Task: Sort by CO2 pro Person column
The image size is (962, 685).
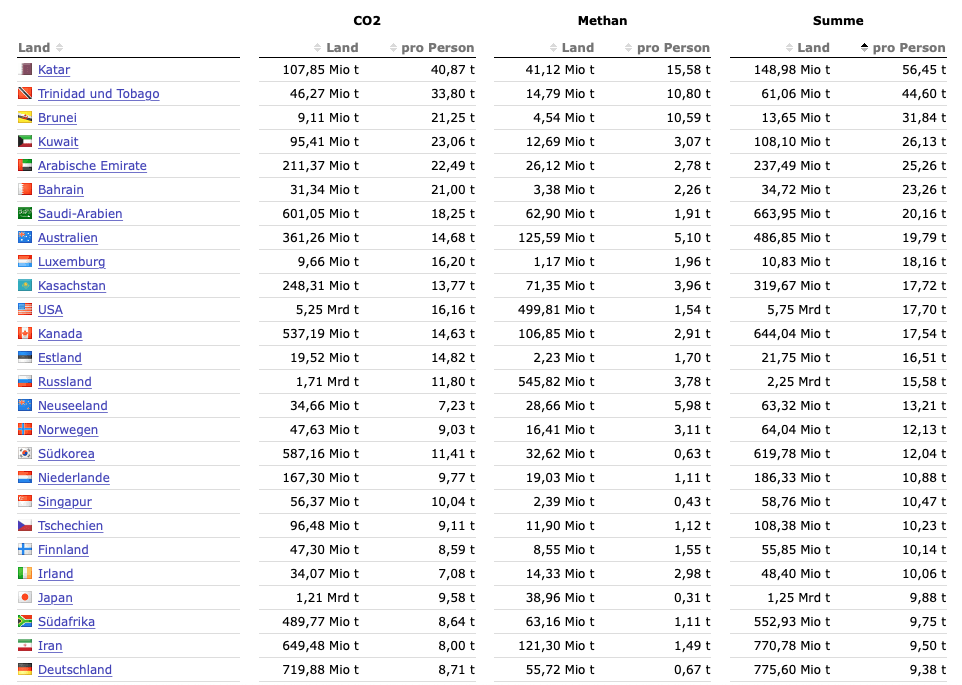Action: [431, 48]
